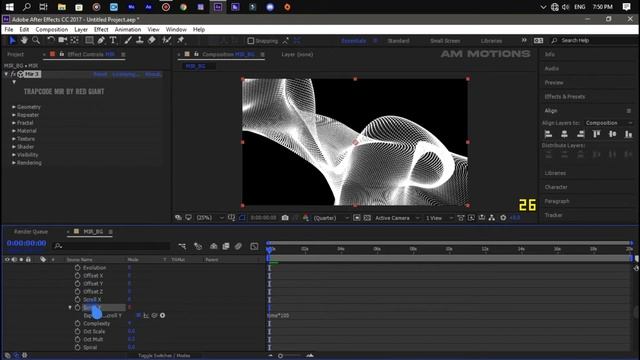
Task: Toggle the transparency grid button in viewer
Action: click(x=367, y=218)
